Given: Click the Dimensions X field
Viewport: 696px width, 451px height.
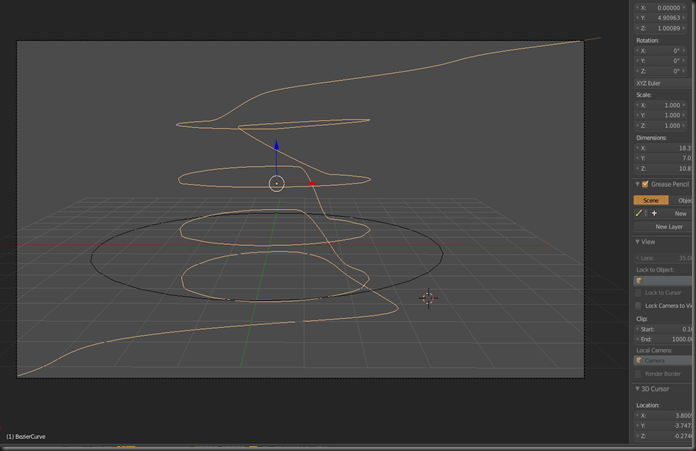Looking at the screenshot, I should click(664, 148).
